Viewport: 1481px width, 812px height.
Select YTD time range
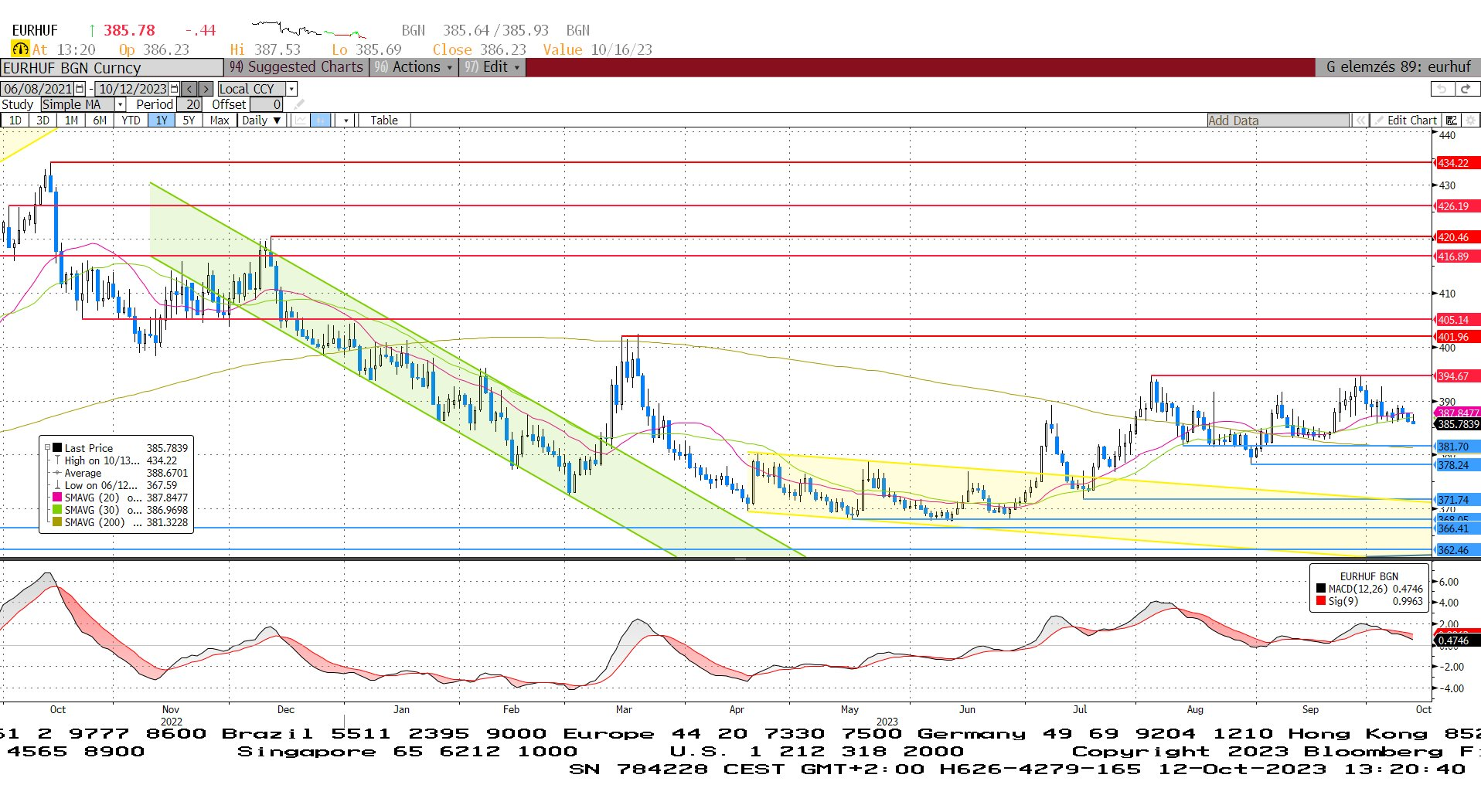coord(131,120)
